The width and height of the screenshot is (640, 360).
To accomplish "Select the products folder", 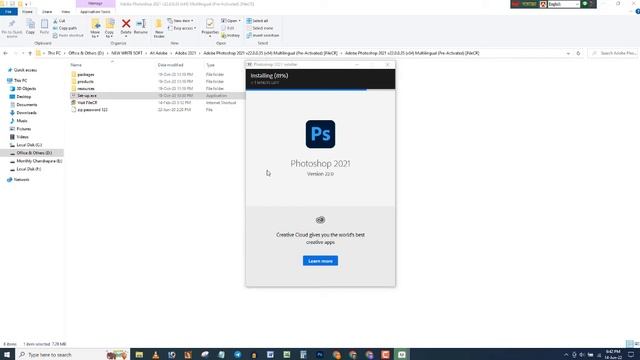I will point(85,82).
